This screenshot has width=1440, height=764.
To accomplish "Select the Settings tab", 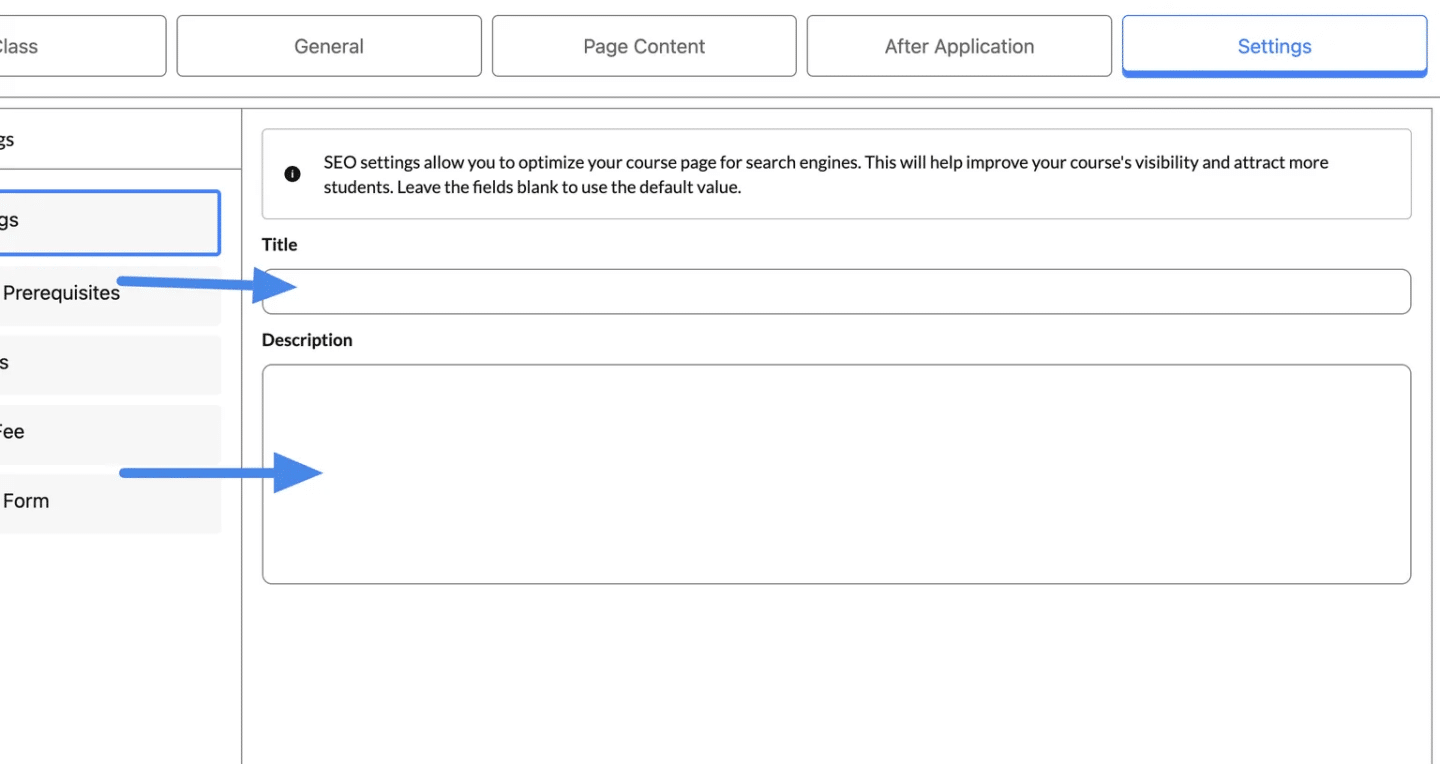I will point(1274,46).
